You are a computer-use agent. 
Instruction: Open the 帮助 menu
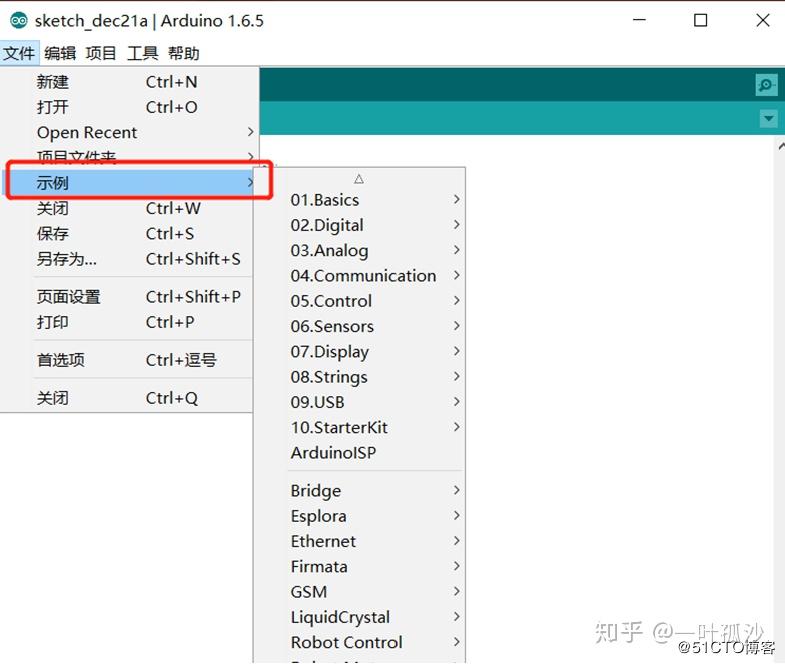tap(183, 53)
